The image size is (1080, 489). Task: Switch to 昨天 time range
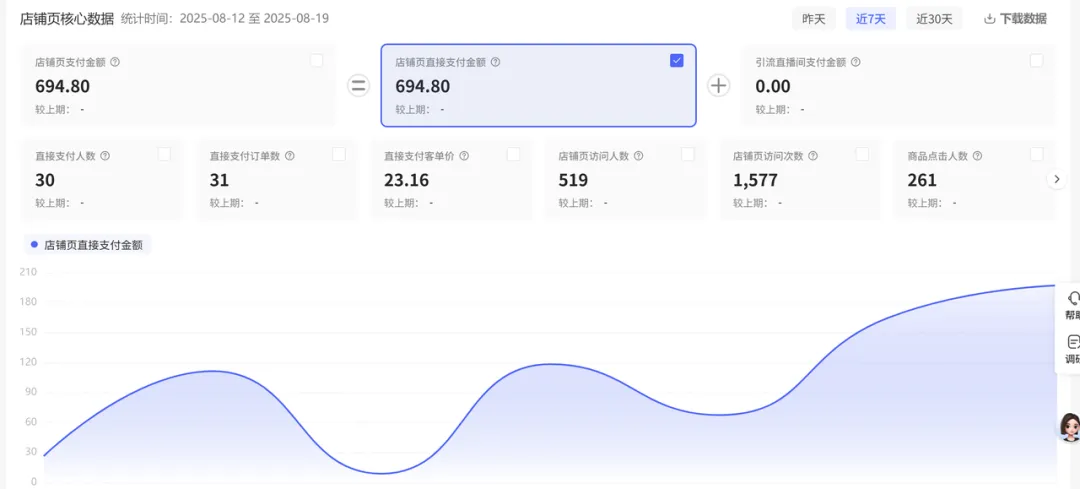(813, 18)
